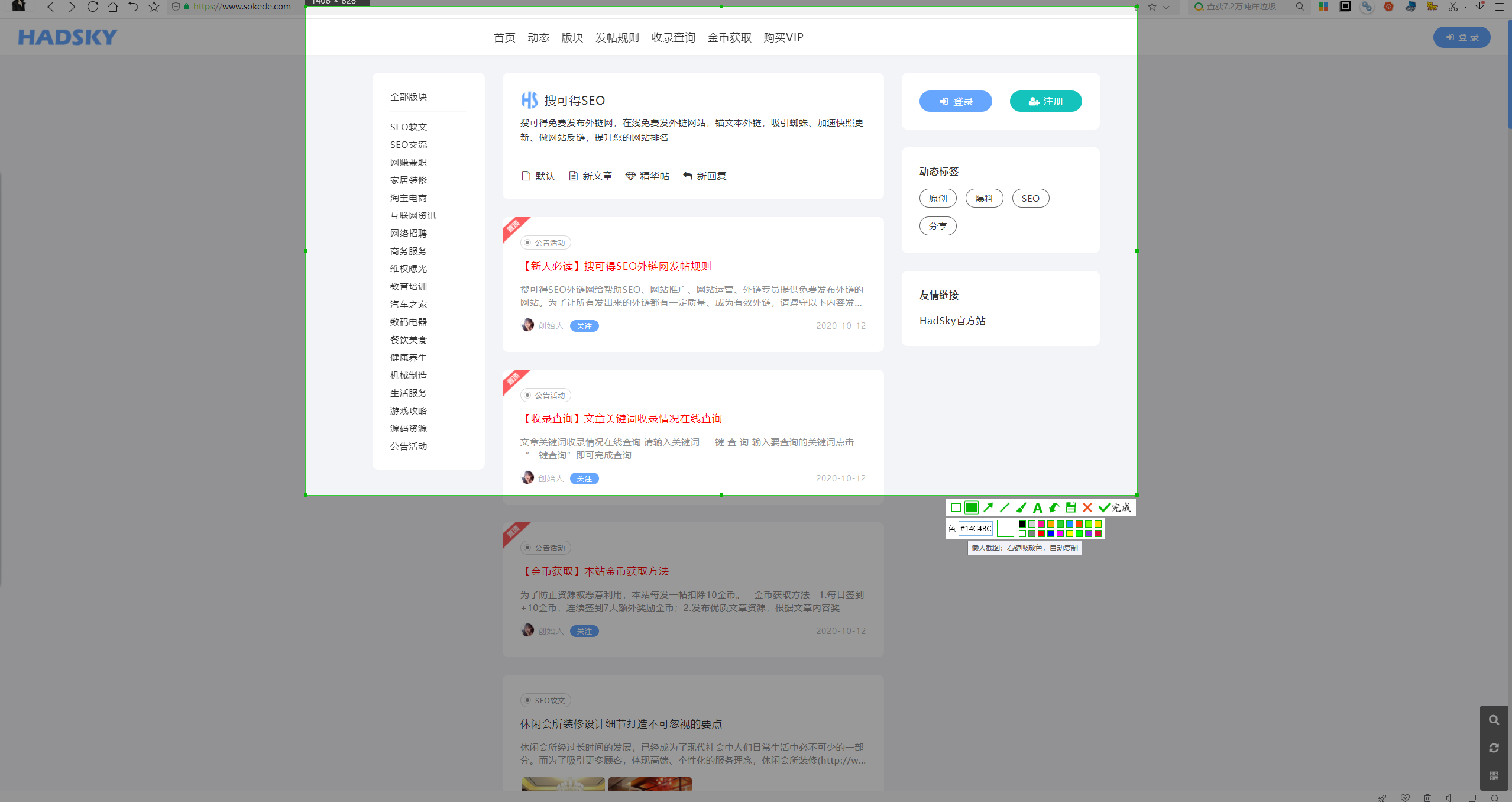Click the hex color field #14C4BC
1512x802 pixels.
tap(976, 528)
